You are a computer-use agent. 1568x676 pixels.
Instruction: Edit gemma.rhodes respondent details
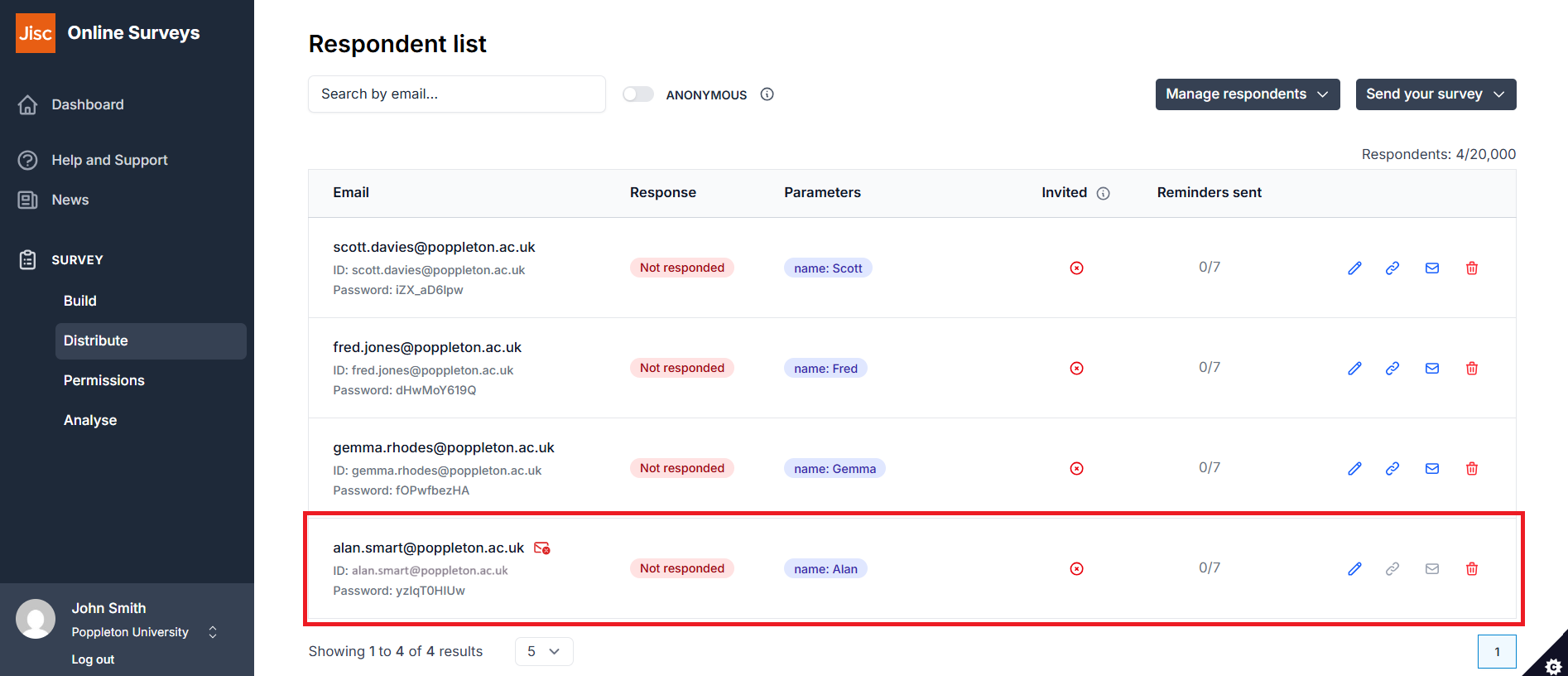[1354, 468]
